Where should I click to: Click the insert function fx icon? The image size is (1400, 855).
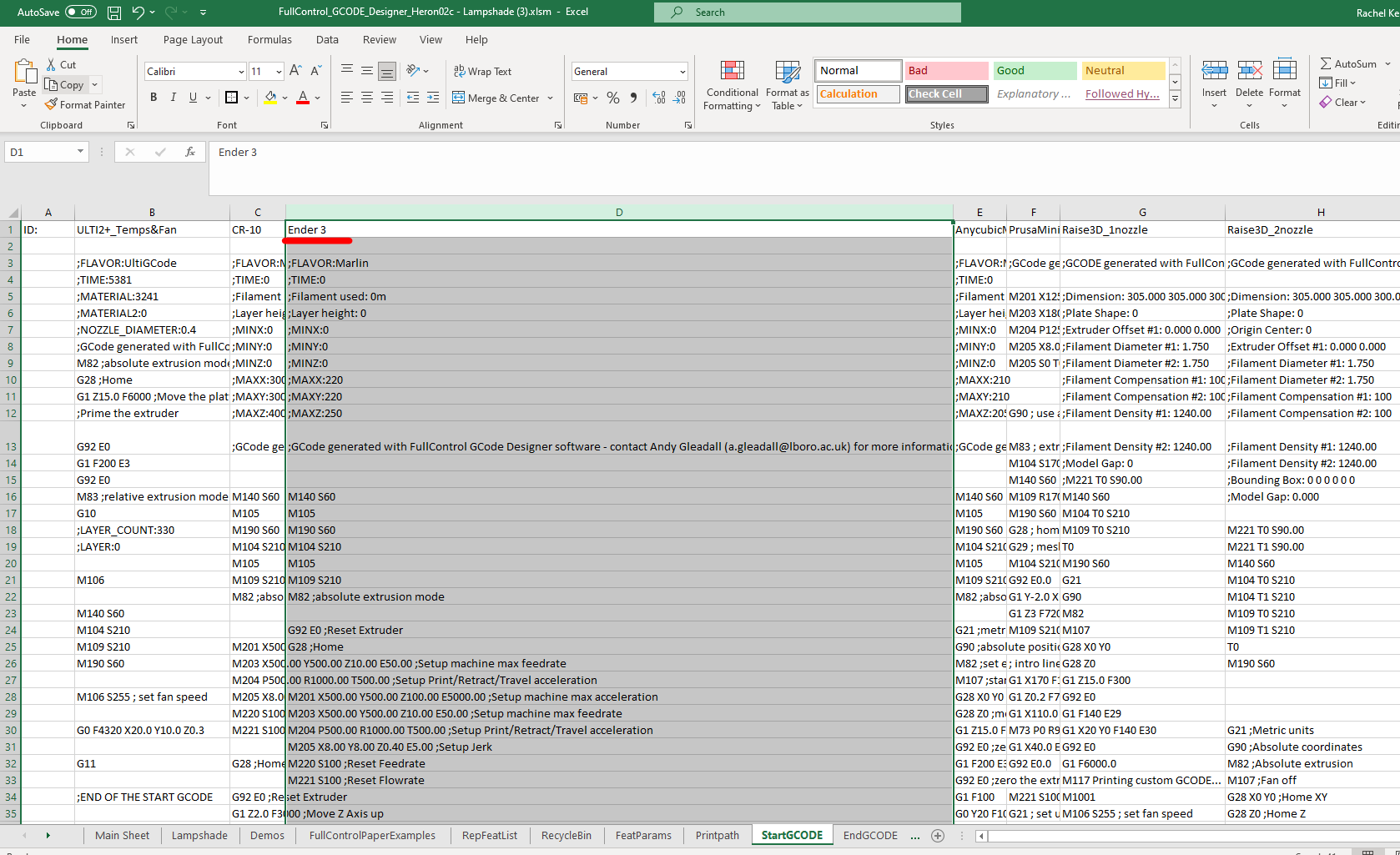coord(190,152)
